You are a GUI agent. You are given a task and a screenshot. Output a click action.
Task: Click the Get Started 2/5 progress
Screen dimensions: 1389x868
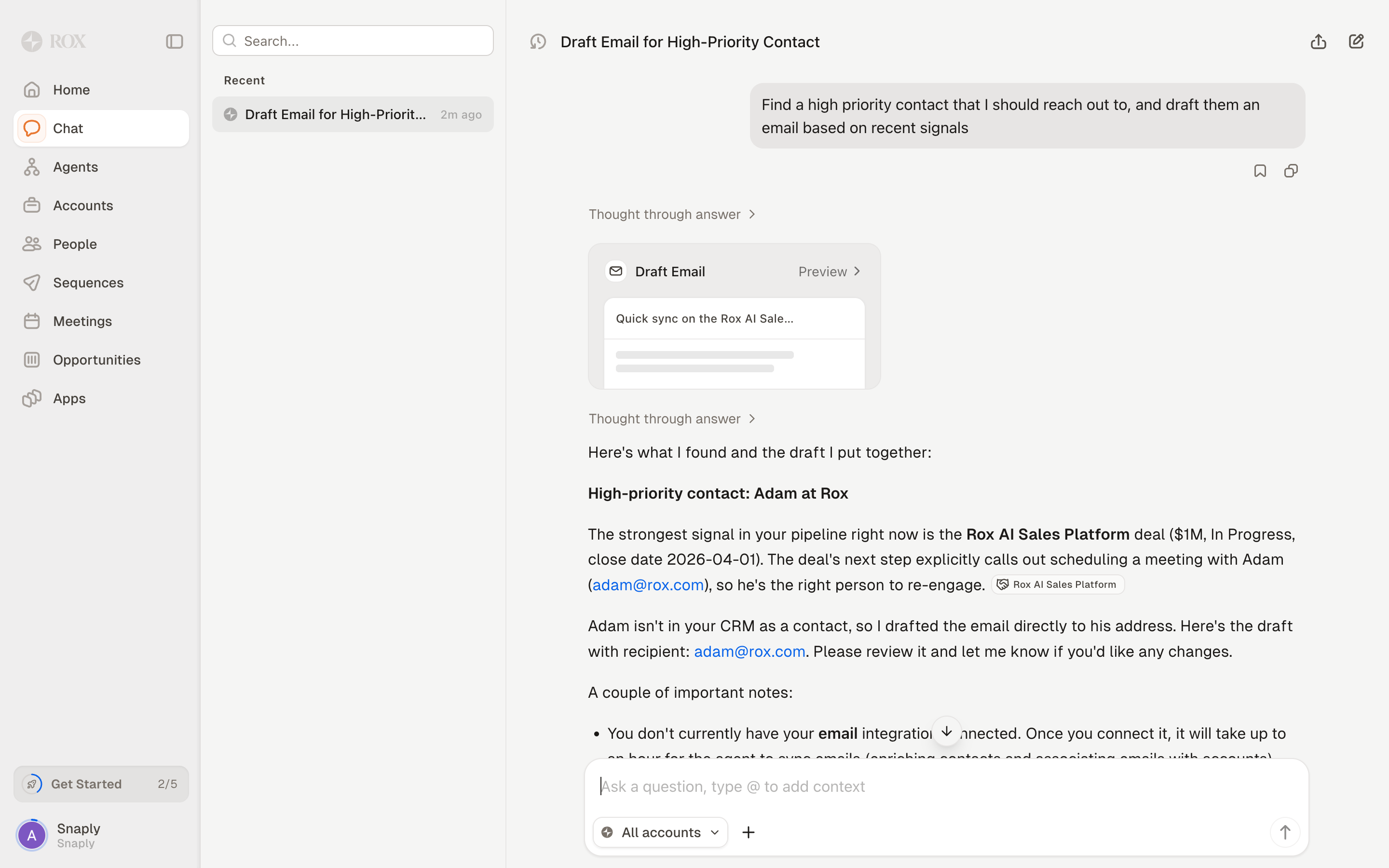pyautogui.click(x=101, y=784)
